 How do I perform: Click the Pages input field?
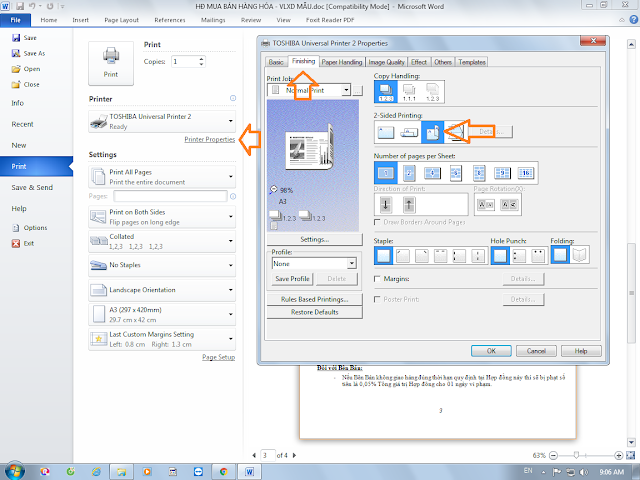[170, 196]
